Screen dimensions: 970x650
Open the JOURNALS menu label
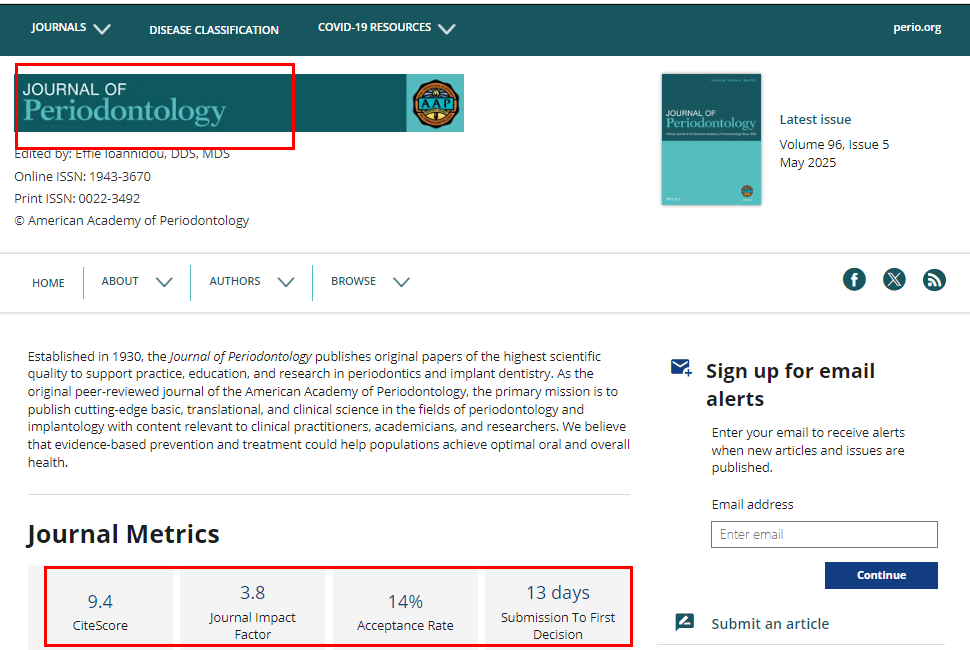(59, 27)
